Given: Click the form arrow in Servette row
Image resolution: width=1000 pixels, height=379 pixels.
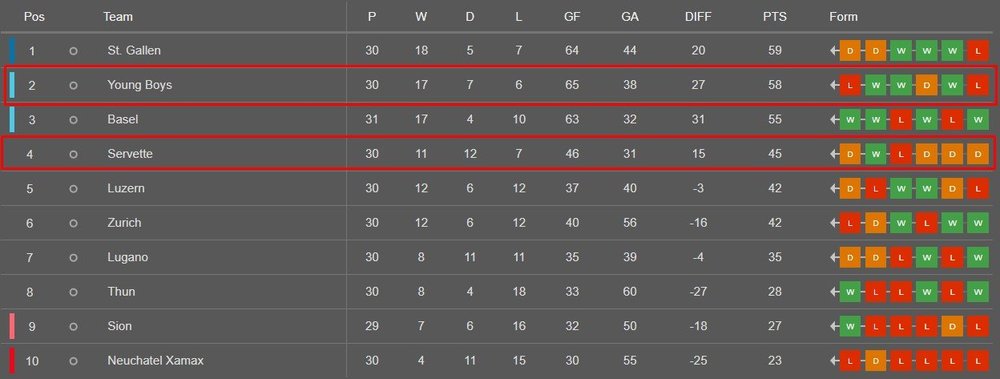Looking at the screenshot, I should (x=834, y=154).
